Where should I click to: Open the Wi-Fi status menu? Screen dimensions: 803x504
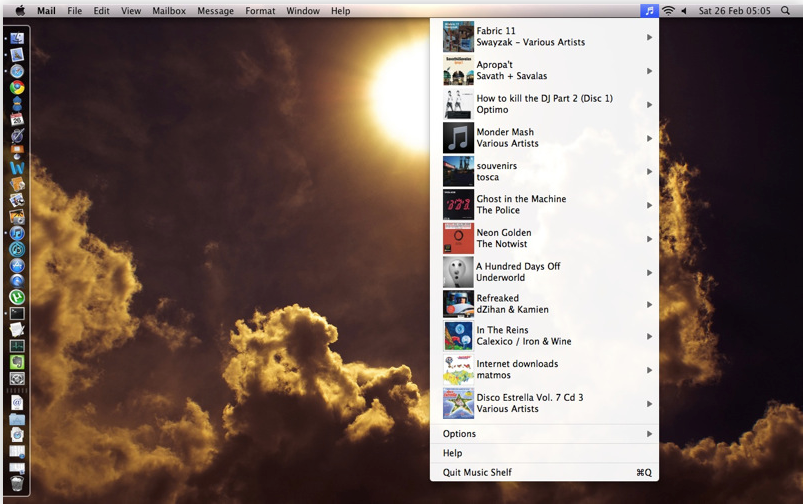(x=668, y=10)
